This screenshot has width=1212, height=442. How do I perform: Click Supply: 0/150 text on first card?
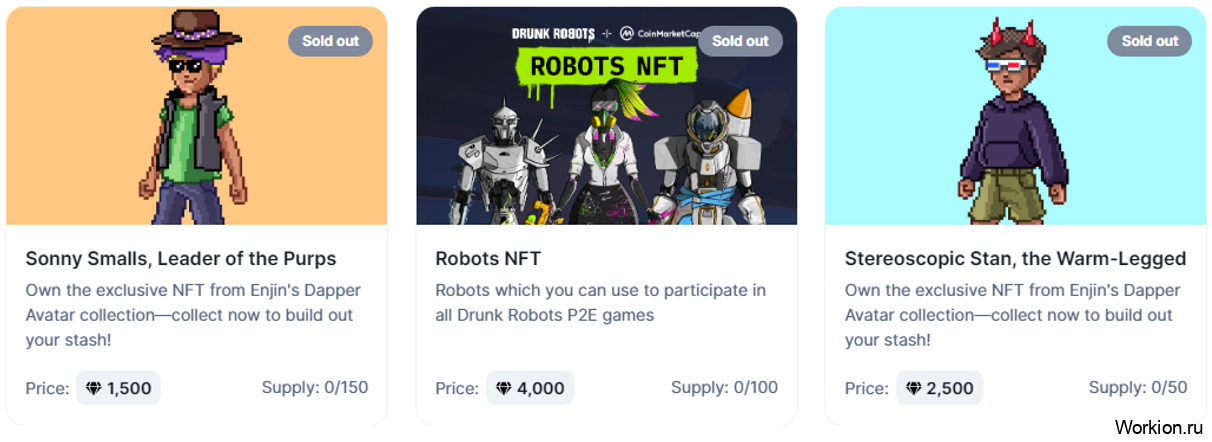pyautogui.click(x=315, y=388)
